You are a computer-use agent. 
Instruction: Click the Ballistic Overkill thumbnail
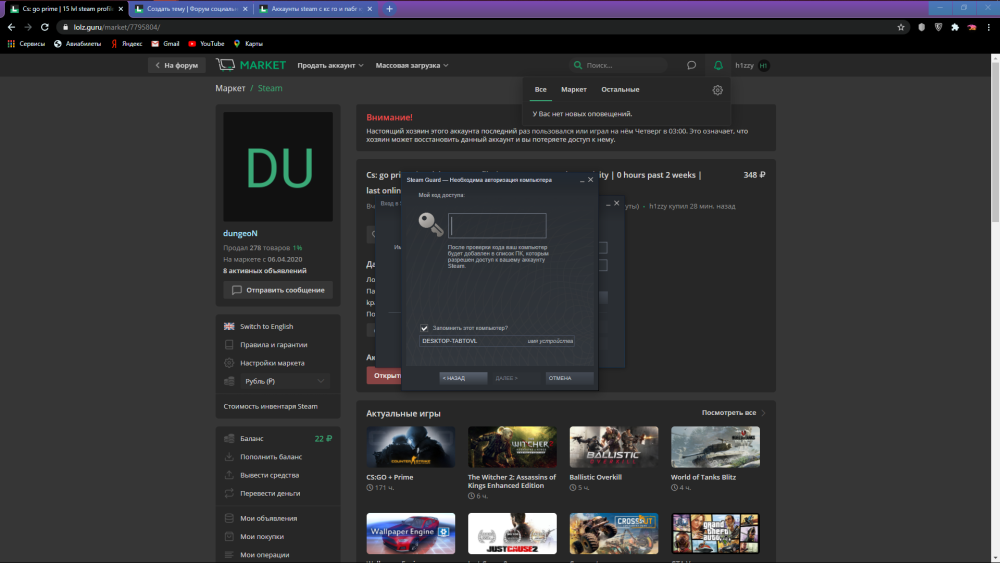[614, 447]
